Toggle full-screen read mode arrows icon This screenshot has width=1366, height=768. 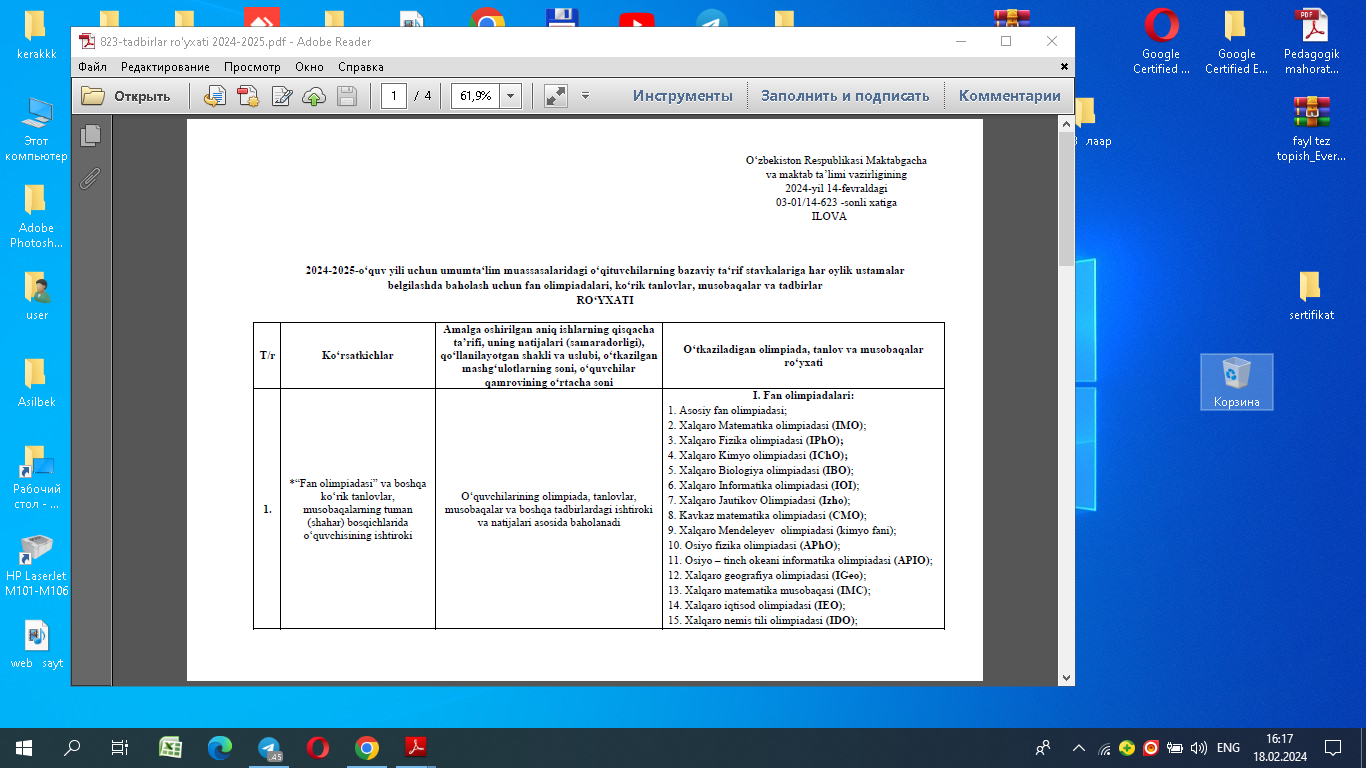556,96
